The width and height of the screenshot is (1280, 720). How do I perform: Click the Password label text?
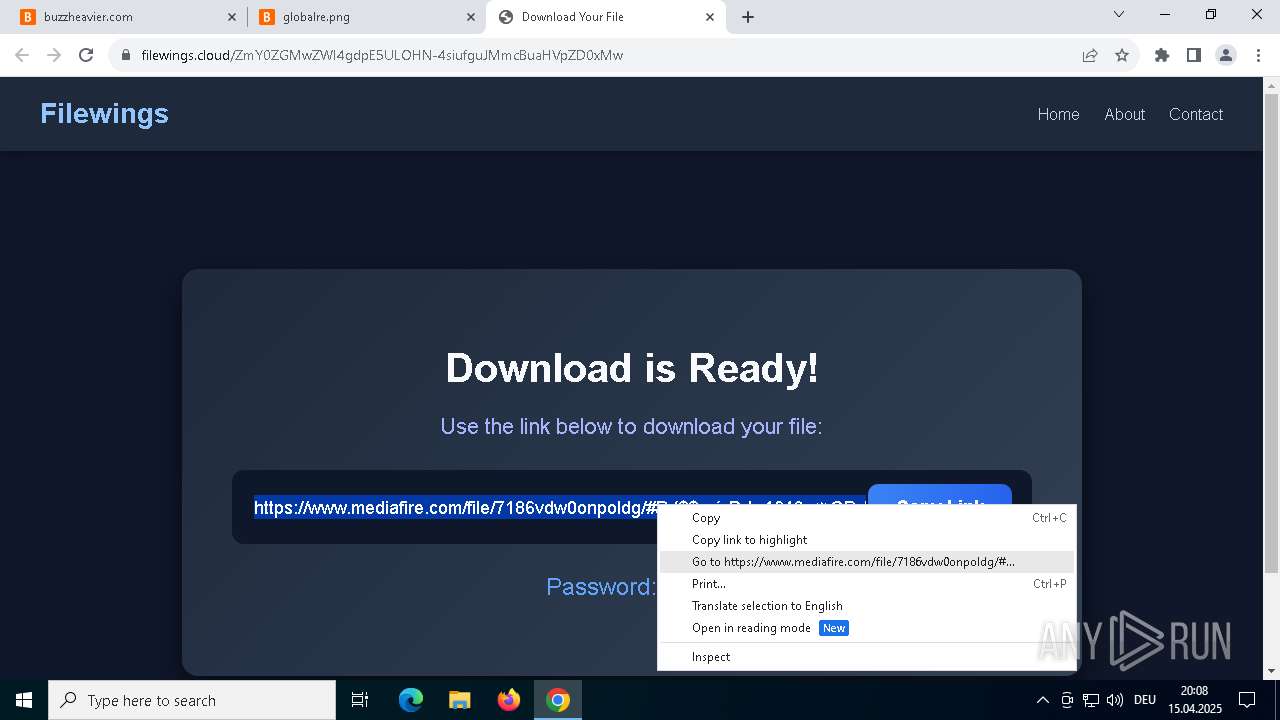[x=601, y=587]
